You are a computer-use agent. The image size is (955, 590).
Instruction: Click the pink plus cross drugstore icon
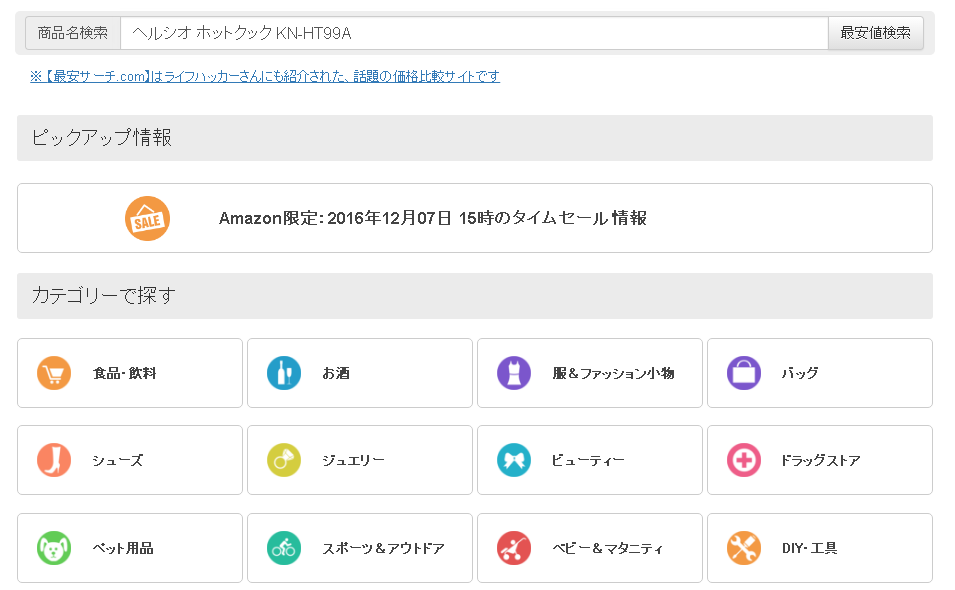[744, 460]
